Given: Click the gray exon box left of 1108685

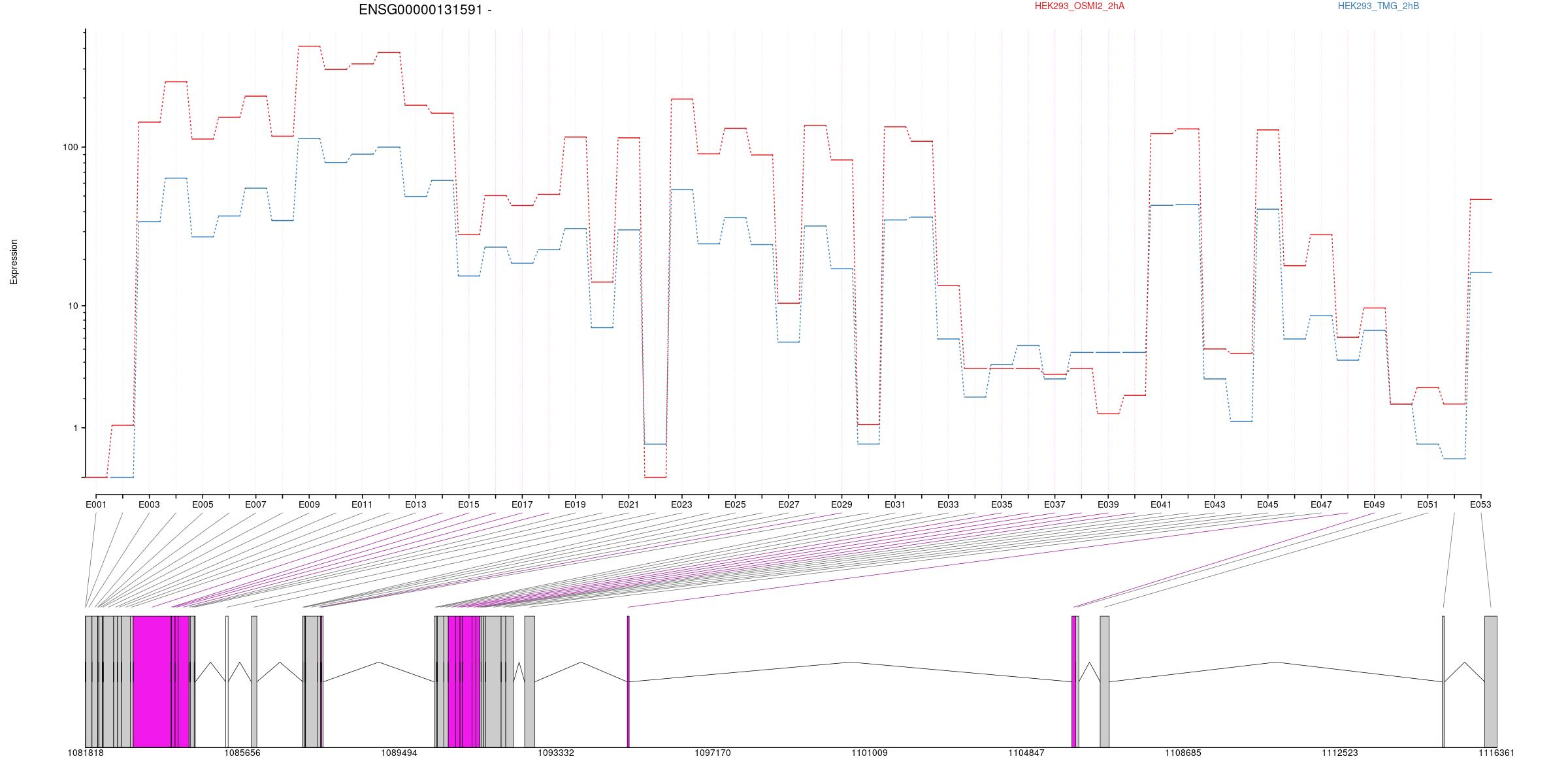Looking at the screenshot, I should (x=1105, y=681).
